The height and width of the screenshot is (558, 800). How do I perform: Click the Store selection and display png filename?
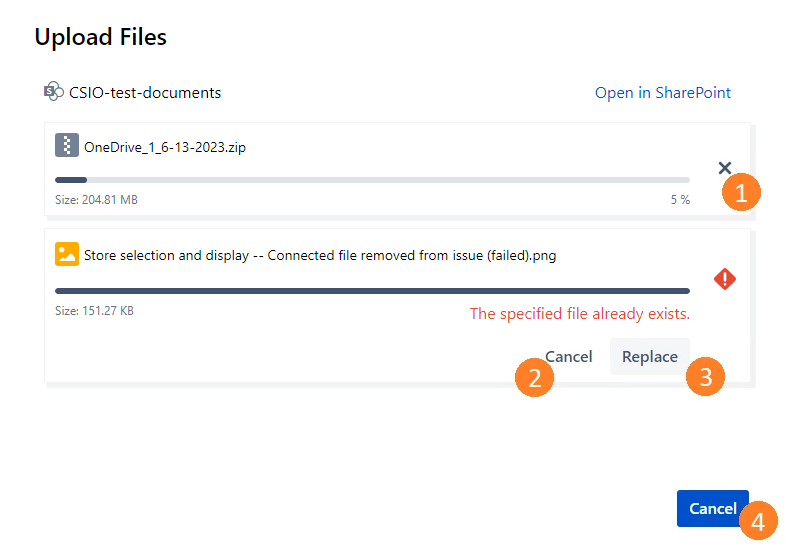[320, 255]
